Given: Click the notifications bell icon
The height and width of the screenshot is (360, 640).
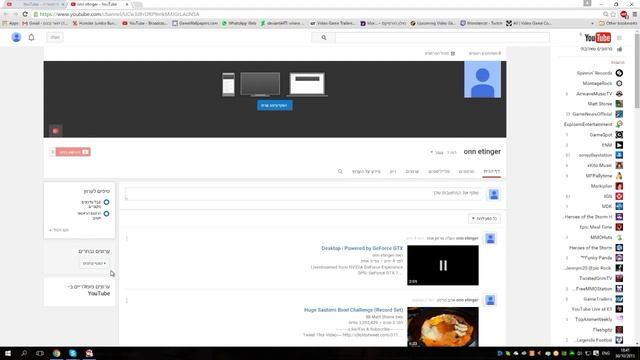Looking at the screenshot, I should [x=31, y=38].
